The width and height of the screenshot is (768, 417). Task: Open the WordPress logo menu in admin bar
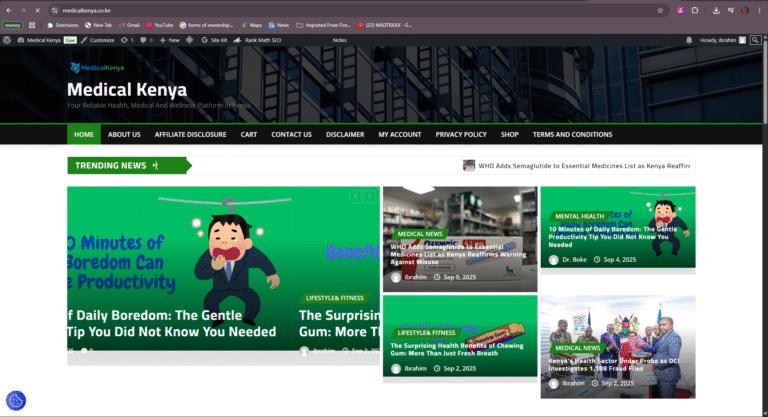tap(7, 40)
